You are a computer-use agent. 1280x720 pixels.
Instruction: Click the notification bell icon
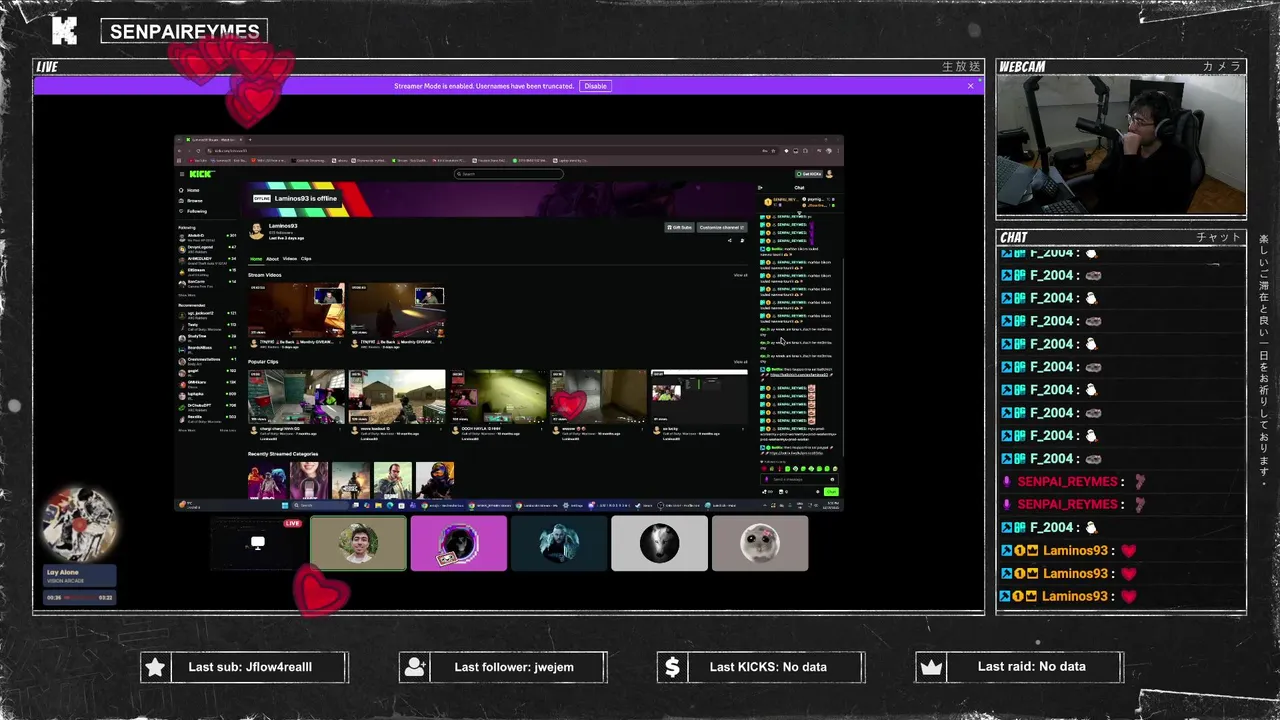coord(742,240)
